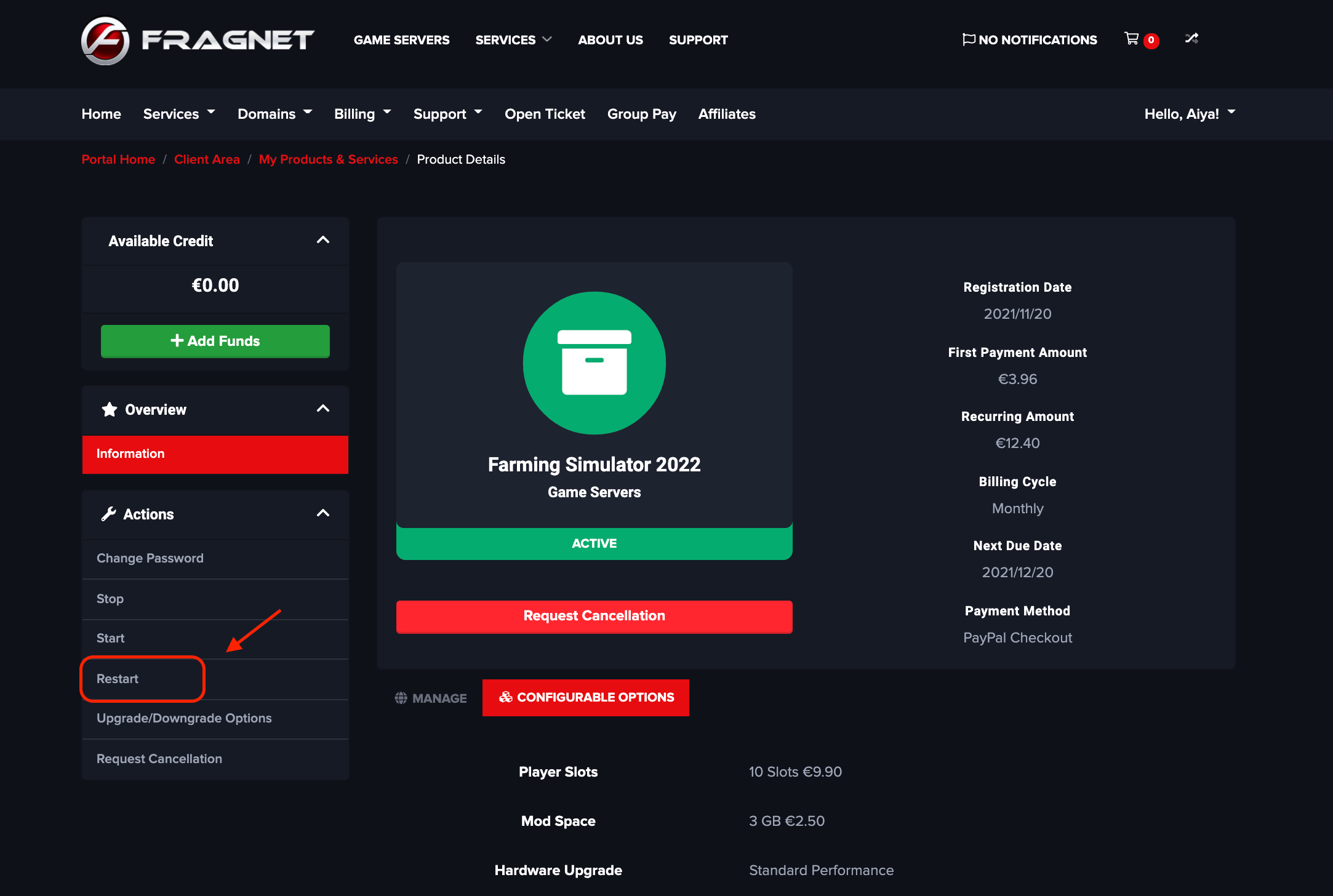Expand the Domains dropdown menu

[275, 114]
